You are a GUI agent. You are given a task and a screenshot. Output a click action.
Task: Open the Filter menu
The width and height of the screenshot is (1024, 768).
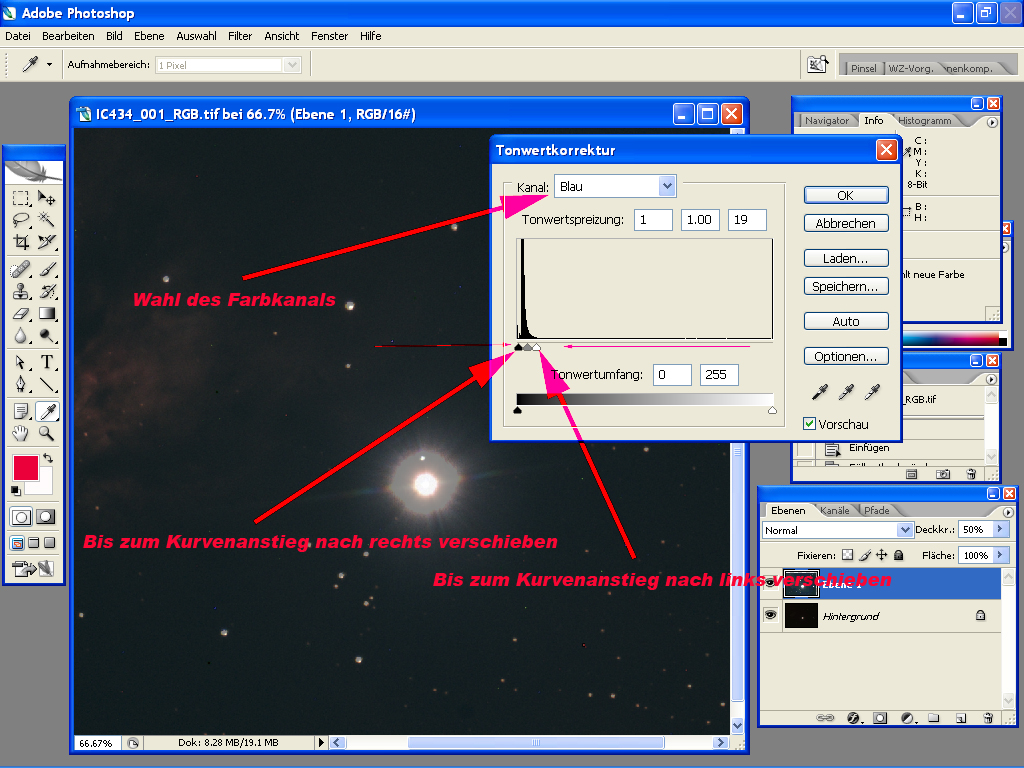[240, 36]
